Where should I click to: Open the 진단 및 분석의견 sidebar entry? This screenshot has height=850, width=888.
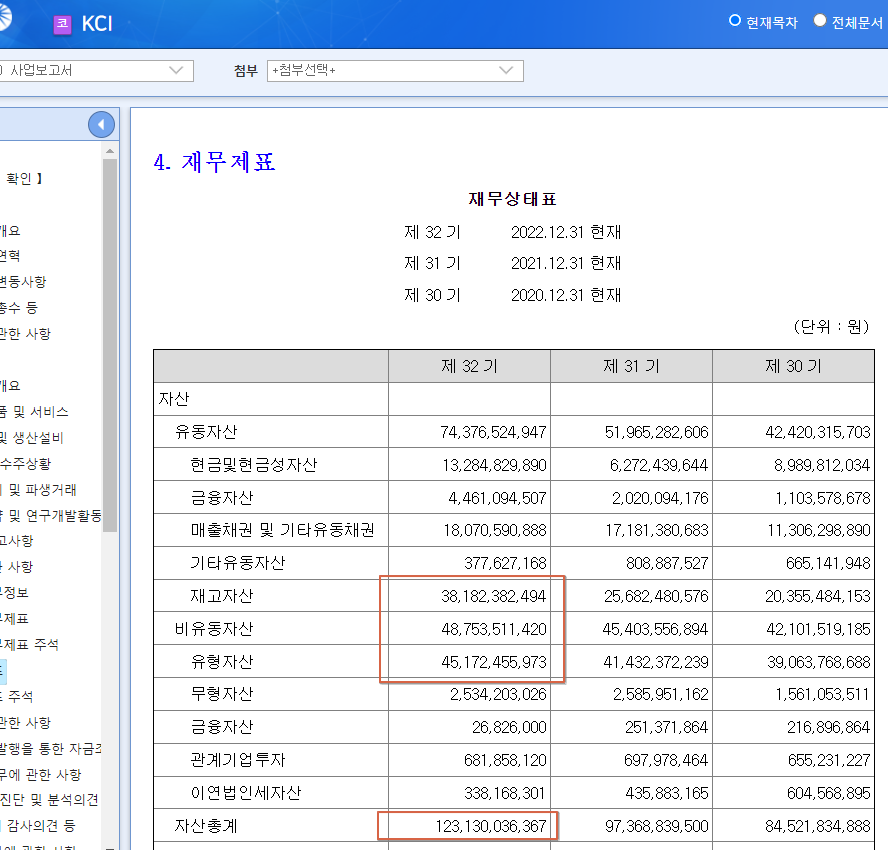tap(49, 800)
